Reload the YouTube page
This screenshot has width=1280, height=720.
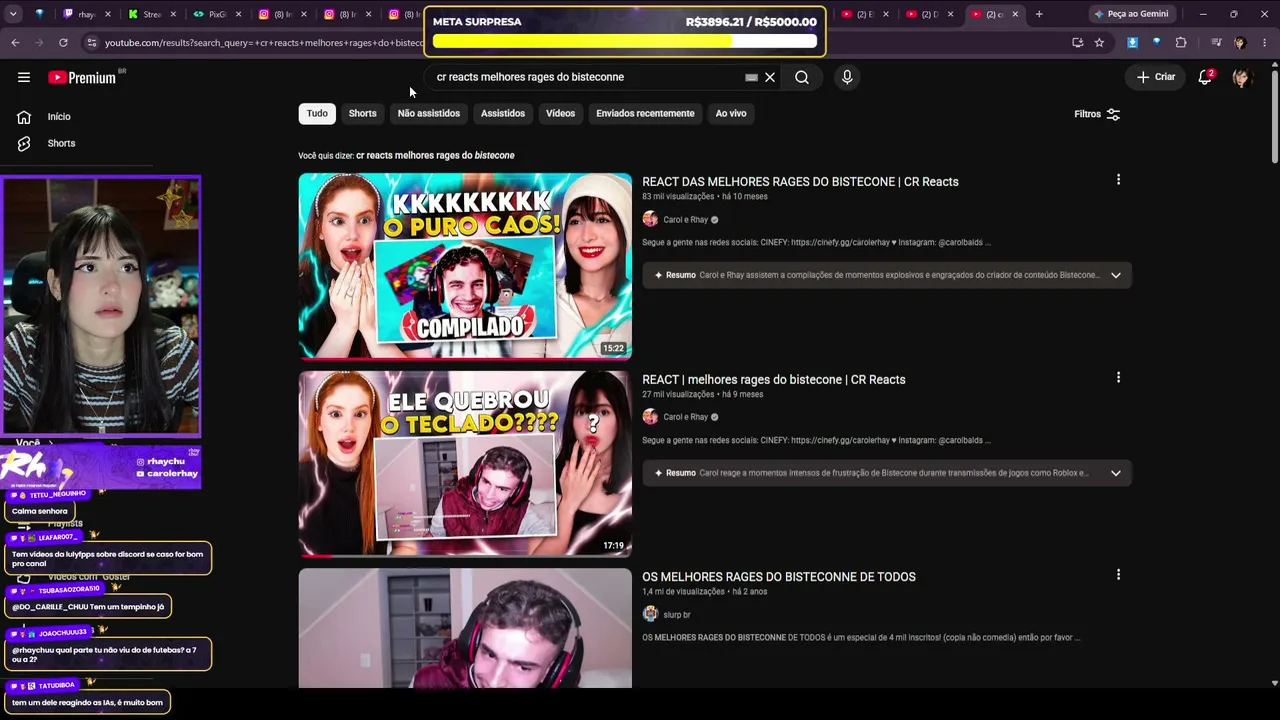point(63,43)
